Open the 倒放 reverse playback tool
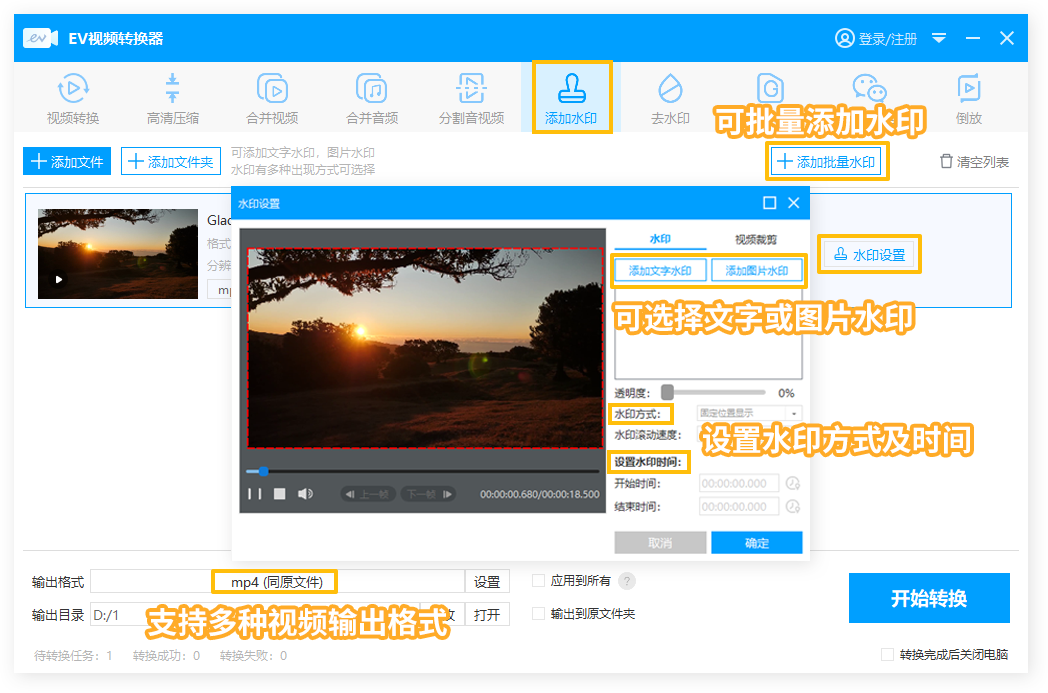Image resolution: width=1048 pixels, height=693 pixels. pyautogui.click(x=968, y=98)
